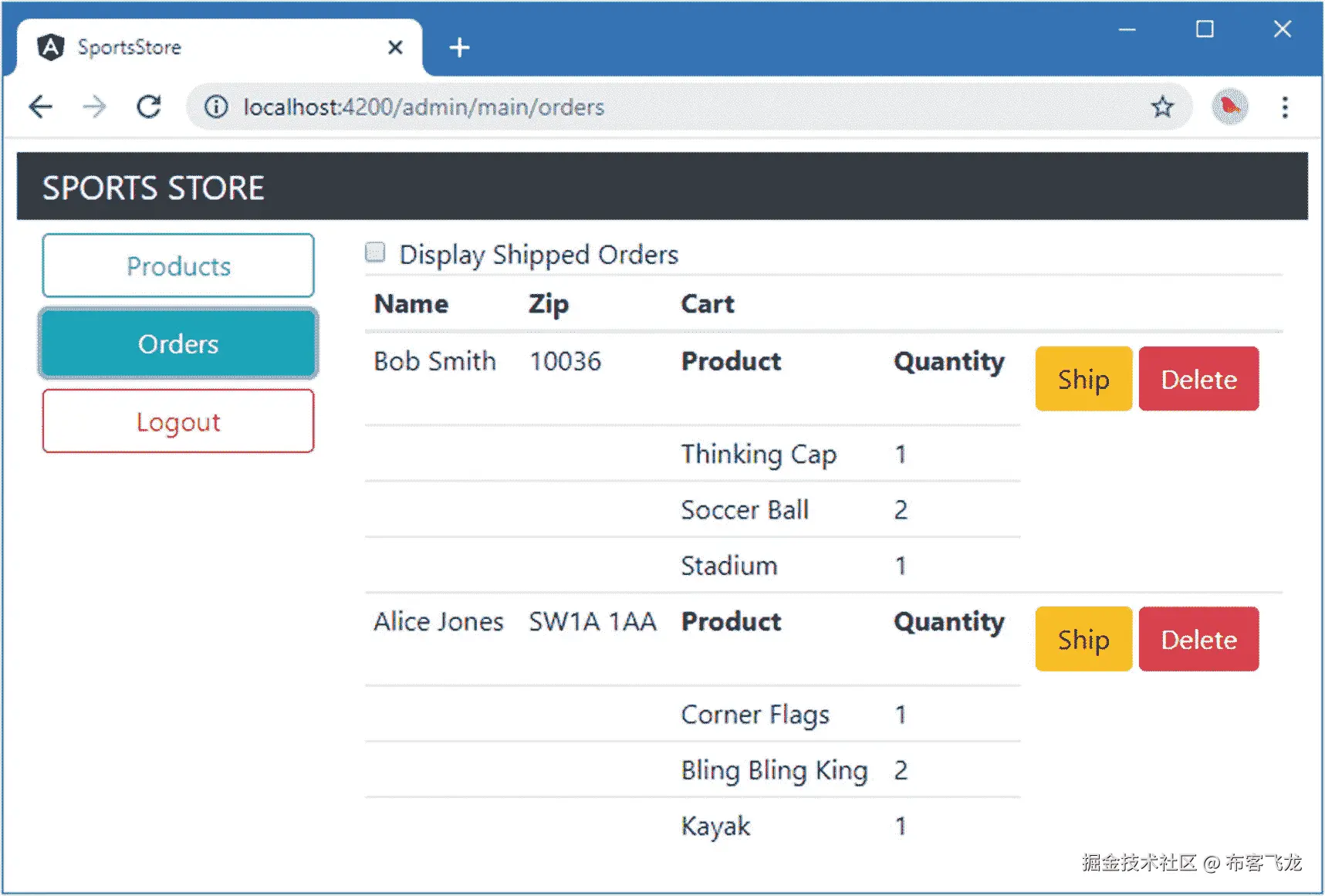Maximize the browser window

point(1205,29)
